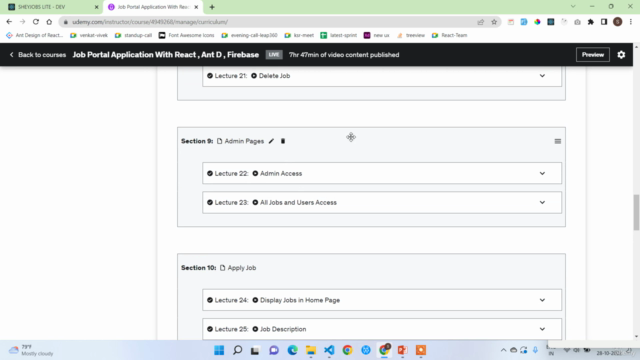Open latest-sprint bookmark
The height and width of the screenshot is (360, 640).
tap(339, 36)
